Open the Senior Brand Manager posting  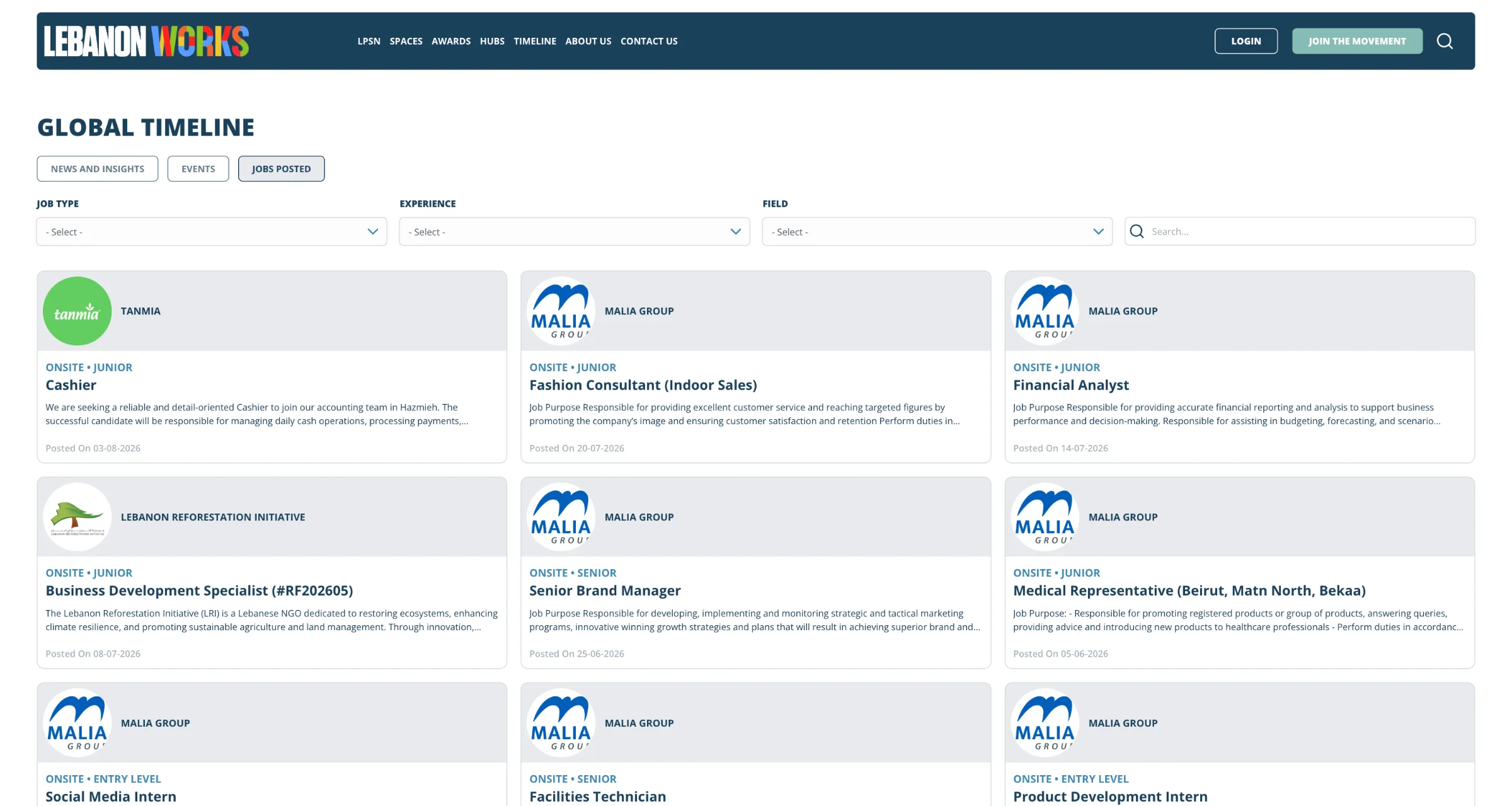tap(605, 590)
